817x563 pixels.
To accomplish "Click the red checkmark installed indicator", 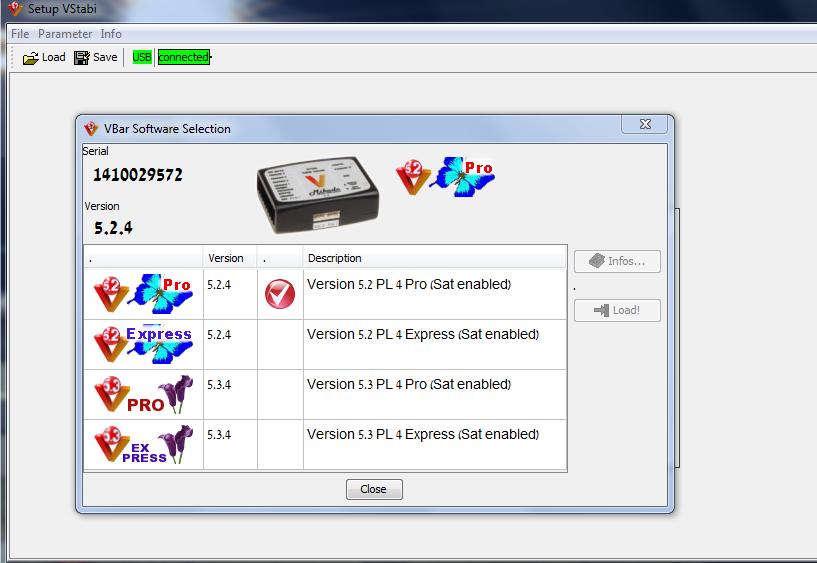I will (280, 294).
